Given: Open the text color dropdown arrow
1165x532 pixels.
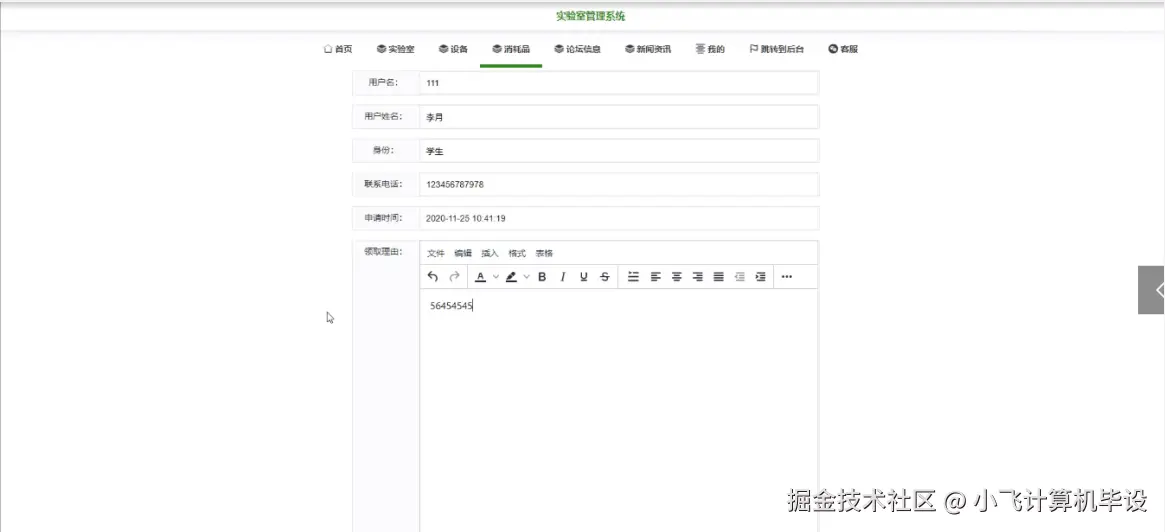Looking at the screenshot, I should [x=496, y=276].
